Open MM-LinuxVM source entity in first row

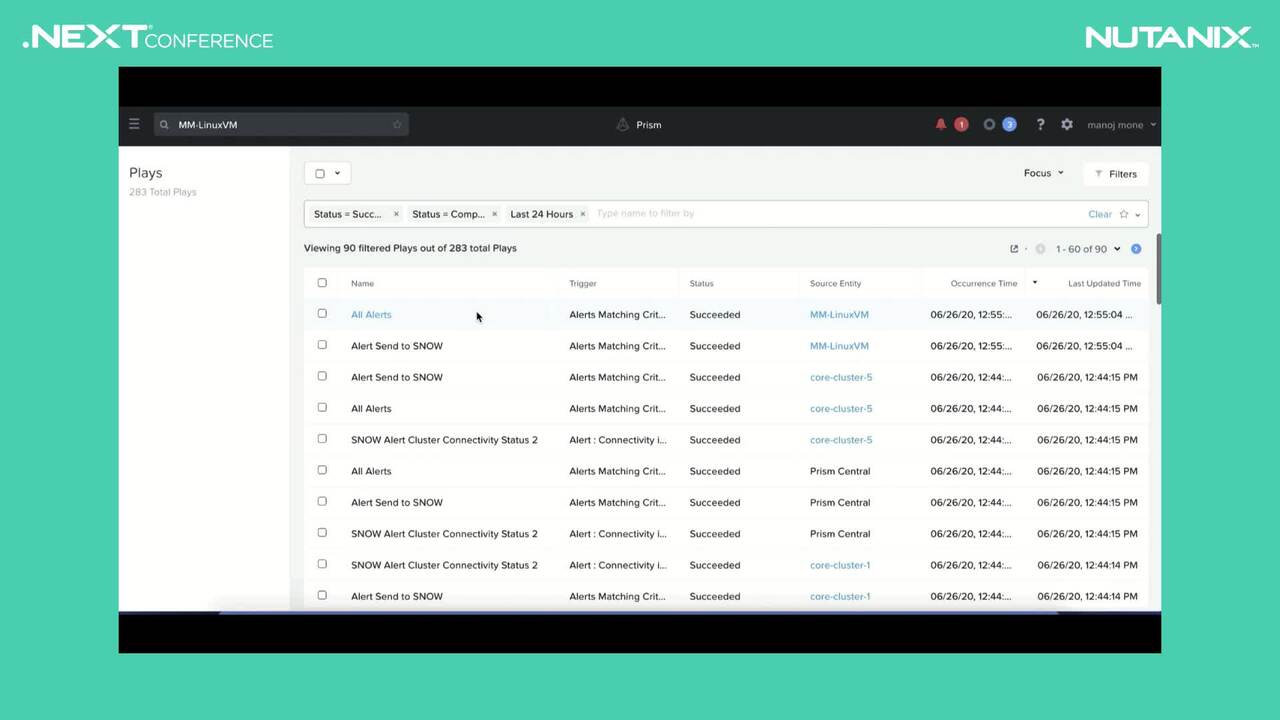[839, 314]
